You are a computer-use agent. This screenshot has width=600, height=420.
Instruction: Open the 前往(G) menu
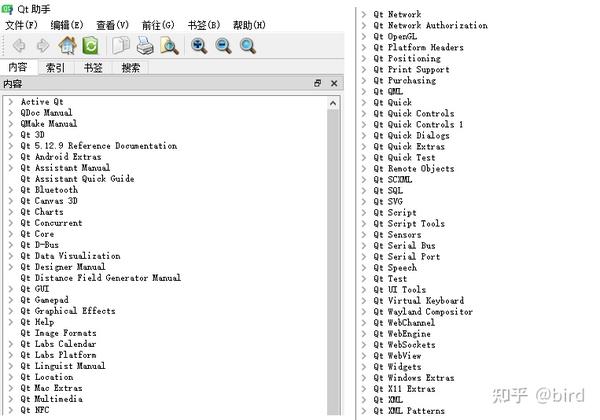[158, 25]
